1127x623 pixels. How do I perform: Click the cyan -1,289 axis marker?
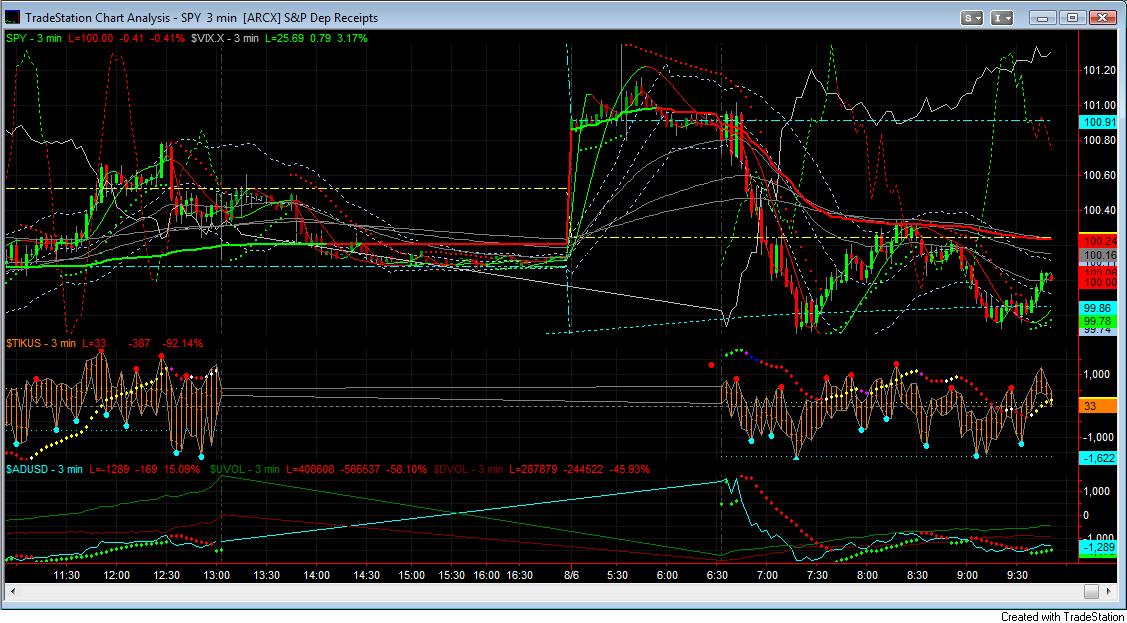[1097, 548]
